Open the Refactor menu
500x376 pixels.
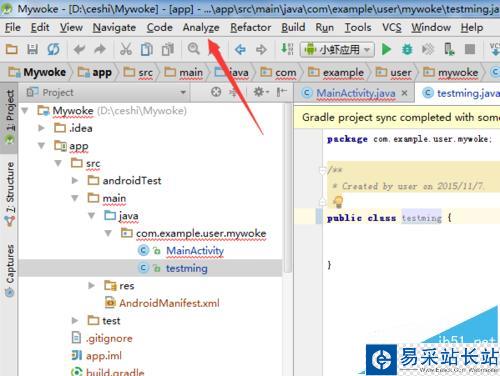(251, 27)
